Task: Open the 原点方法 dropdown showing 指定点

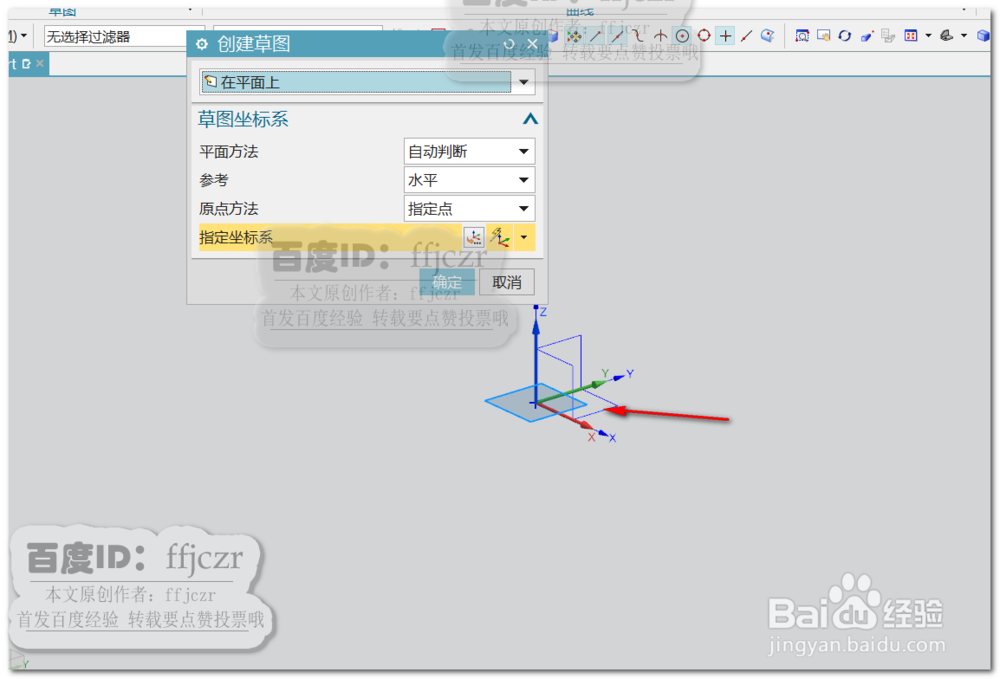Action: (524, 208)
